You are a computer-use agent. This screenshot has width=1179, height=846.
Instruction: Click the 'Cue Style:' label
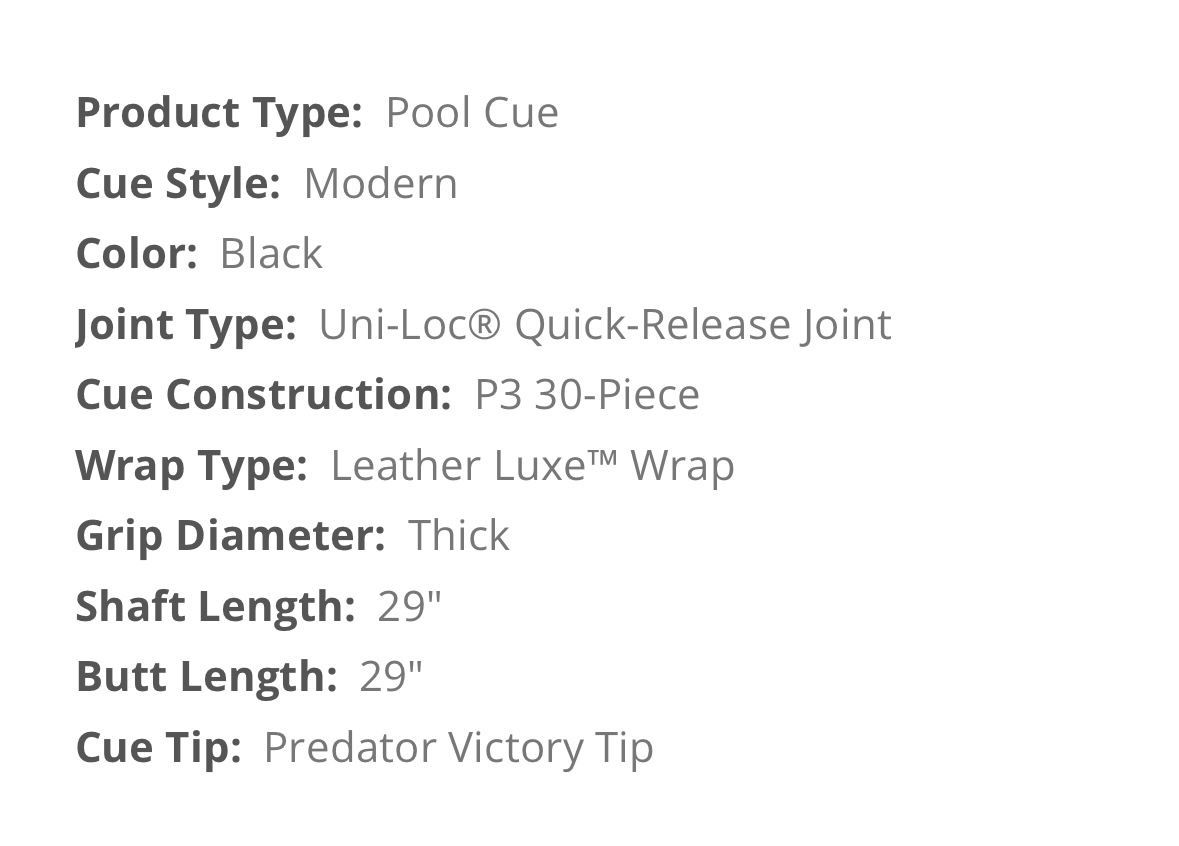click(177, 184)
